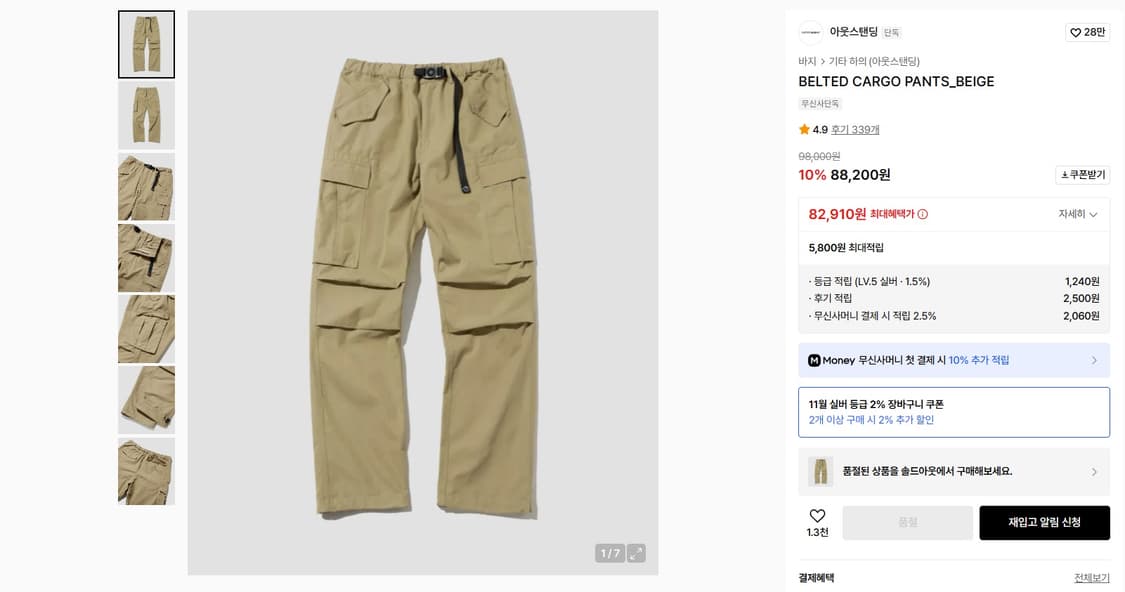Toggle the product wishlist heart (1.3천)
Screen dimensions: 1125x592
coord(817,517)
